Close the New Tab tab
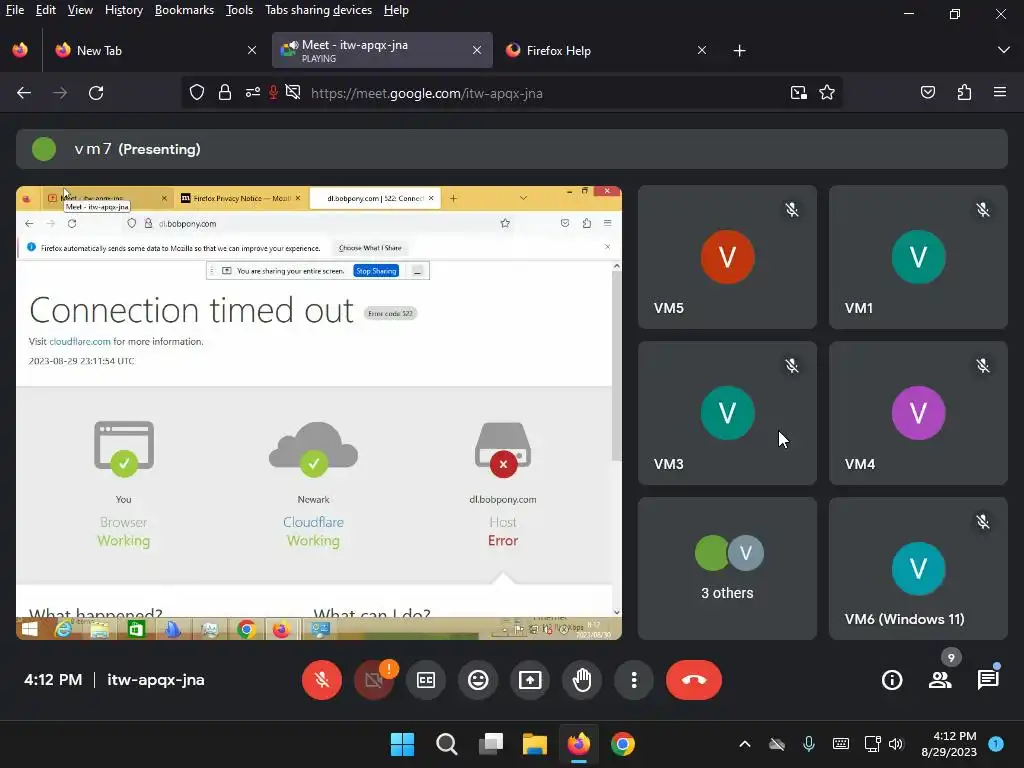Screen dimensions: 1024x768 click(252, 50)
